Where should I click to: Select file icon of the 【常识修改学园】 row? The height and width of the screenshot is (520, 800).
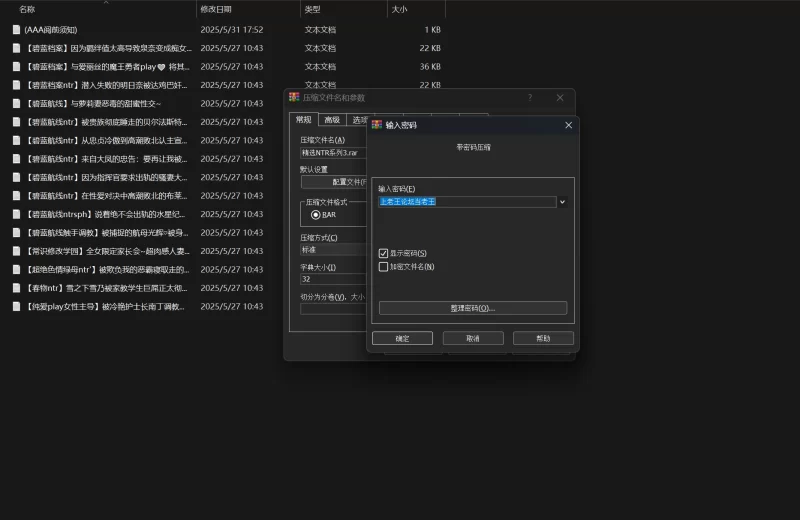16,251
